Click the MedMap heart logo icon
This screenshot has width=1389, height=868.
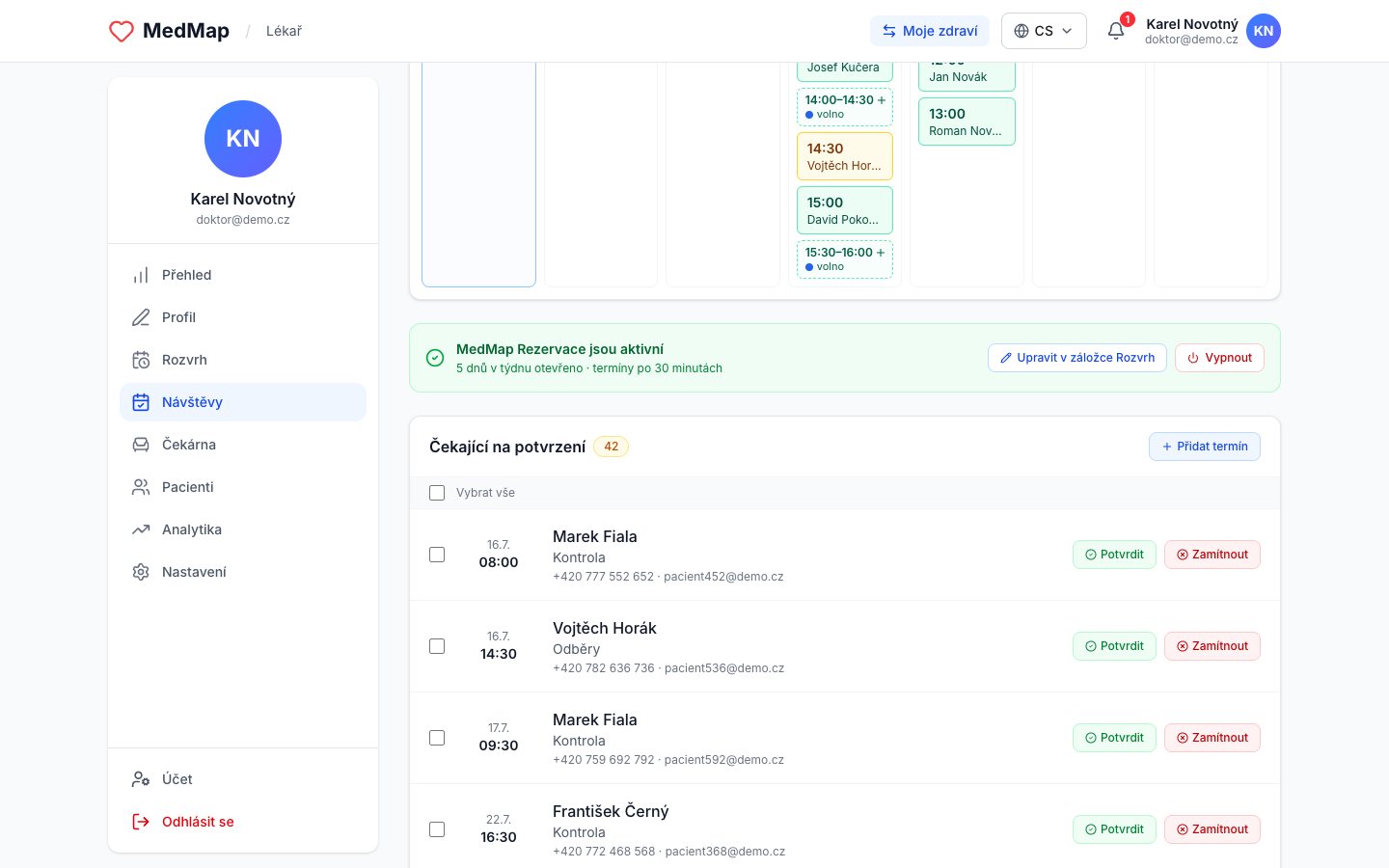(x=122, y=31)
